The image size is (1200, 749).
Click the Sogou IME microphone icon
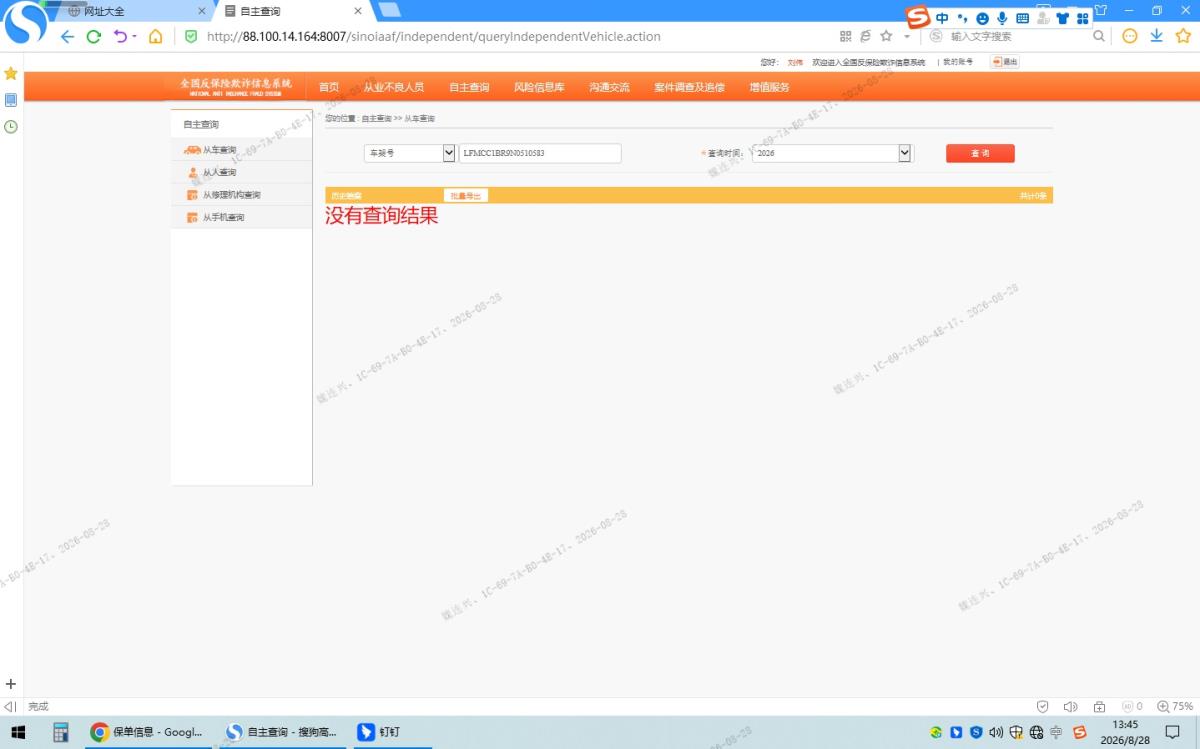click(x=1002, y=18)
